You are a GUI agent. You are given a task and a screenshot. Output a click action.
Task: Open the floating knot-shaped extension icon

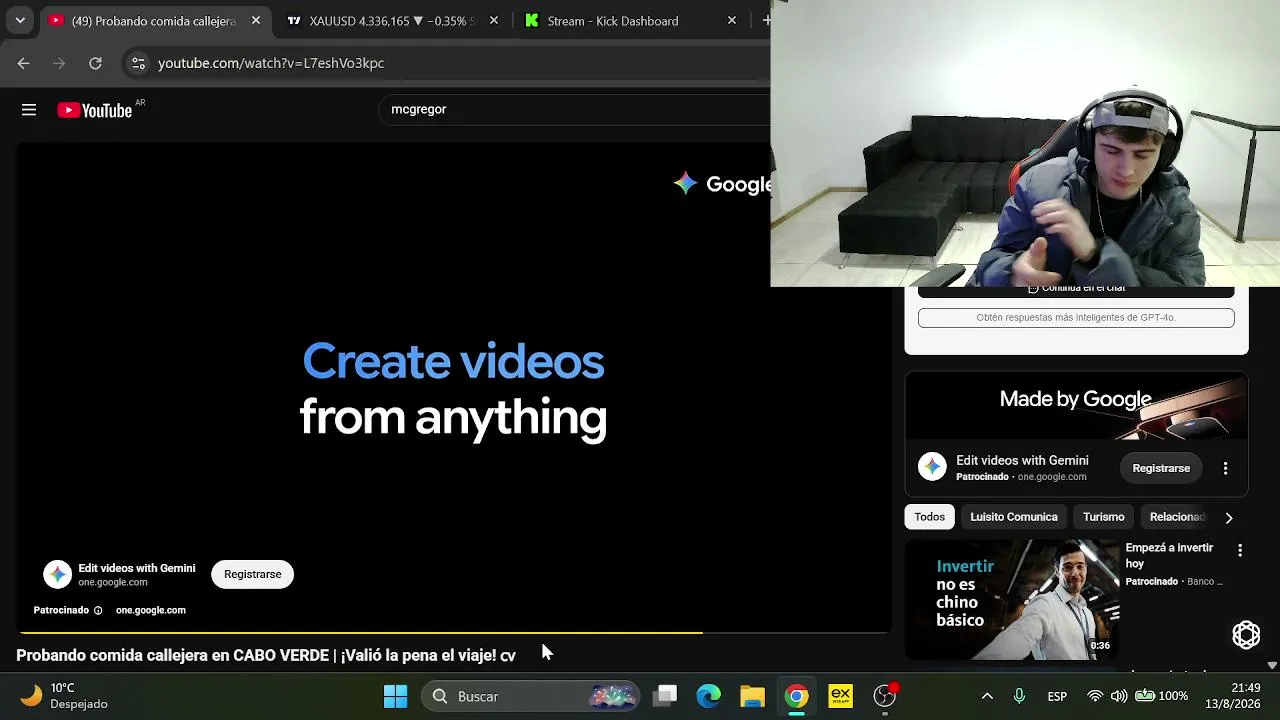pyautogui.click(x=1246, y=634)
